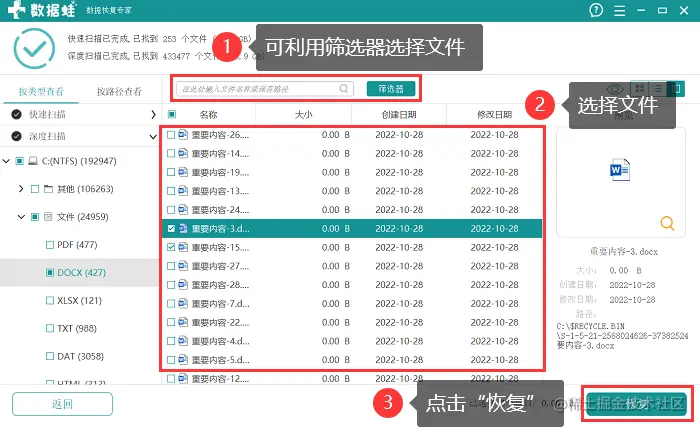Click the Word document preview thumbnail
700x427 pixels.
[x=620, y=170]
